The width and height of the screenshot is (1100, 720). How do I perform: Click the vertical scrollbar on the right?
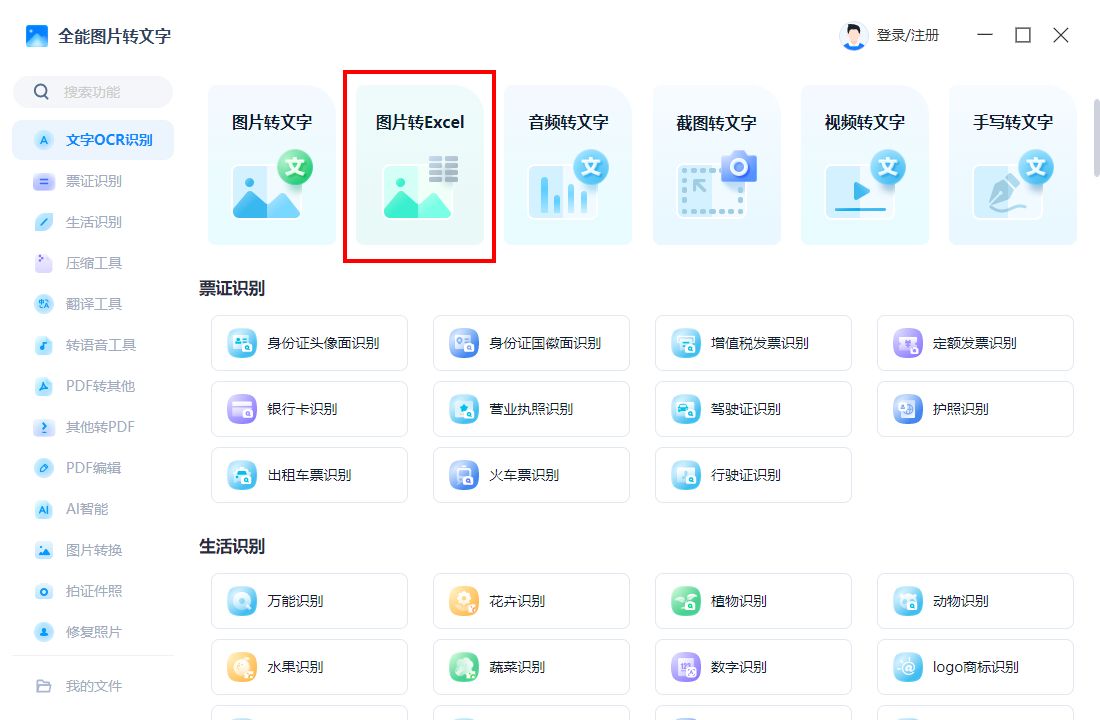tap(1096, 138)
